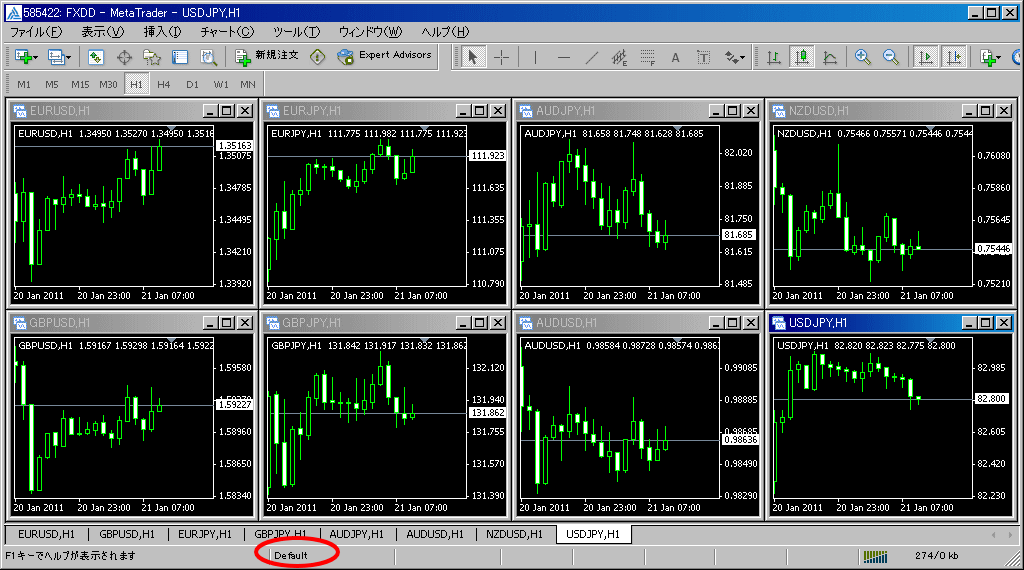Switch to the AUDUSD,H1 bottom tab
Viewport: 1024px width, 570px height.
click(x=435, y=534)
